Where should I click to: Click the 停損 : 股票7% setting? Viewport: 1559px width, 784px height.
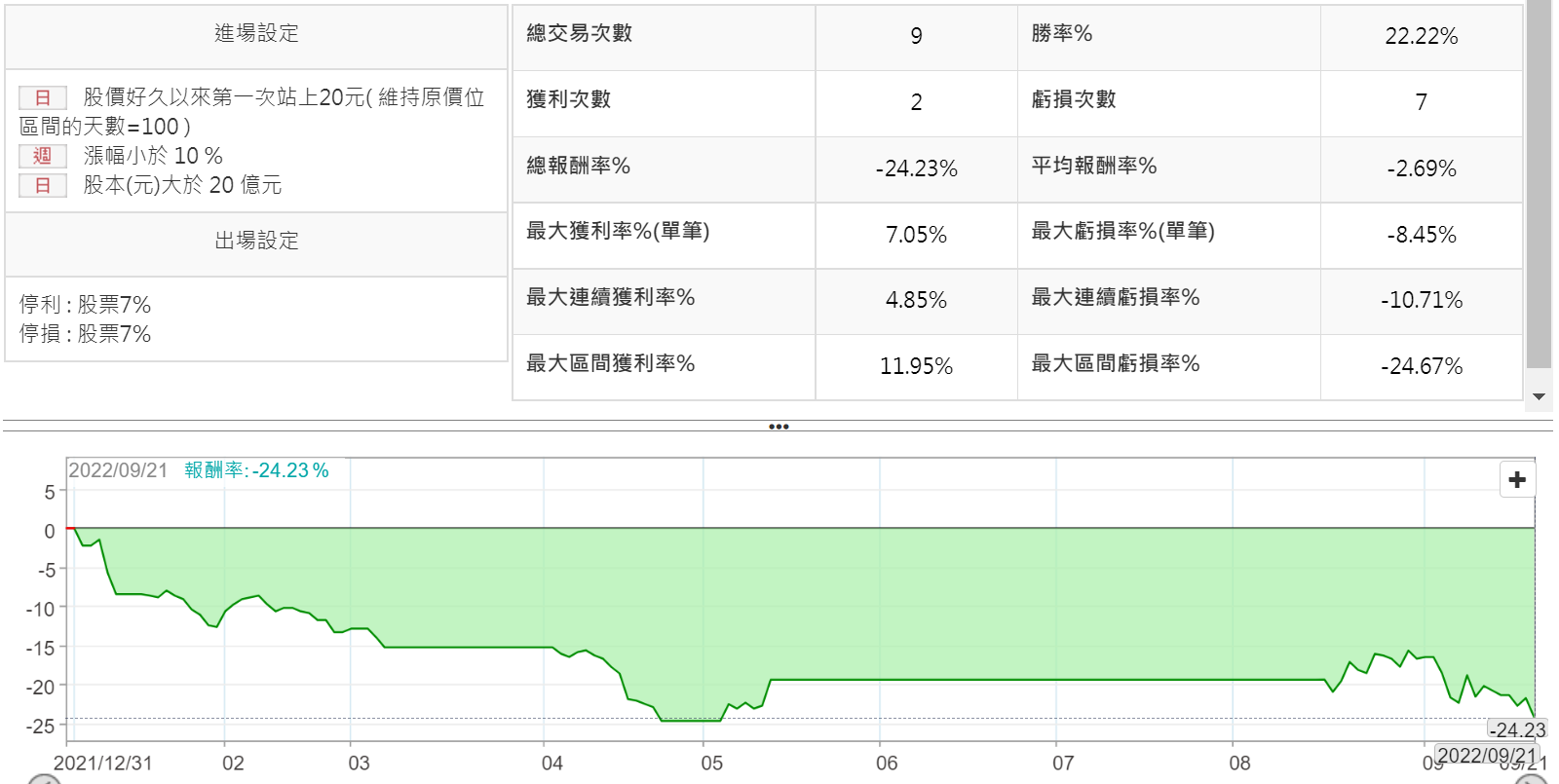[86, 334]
